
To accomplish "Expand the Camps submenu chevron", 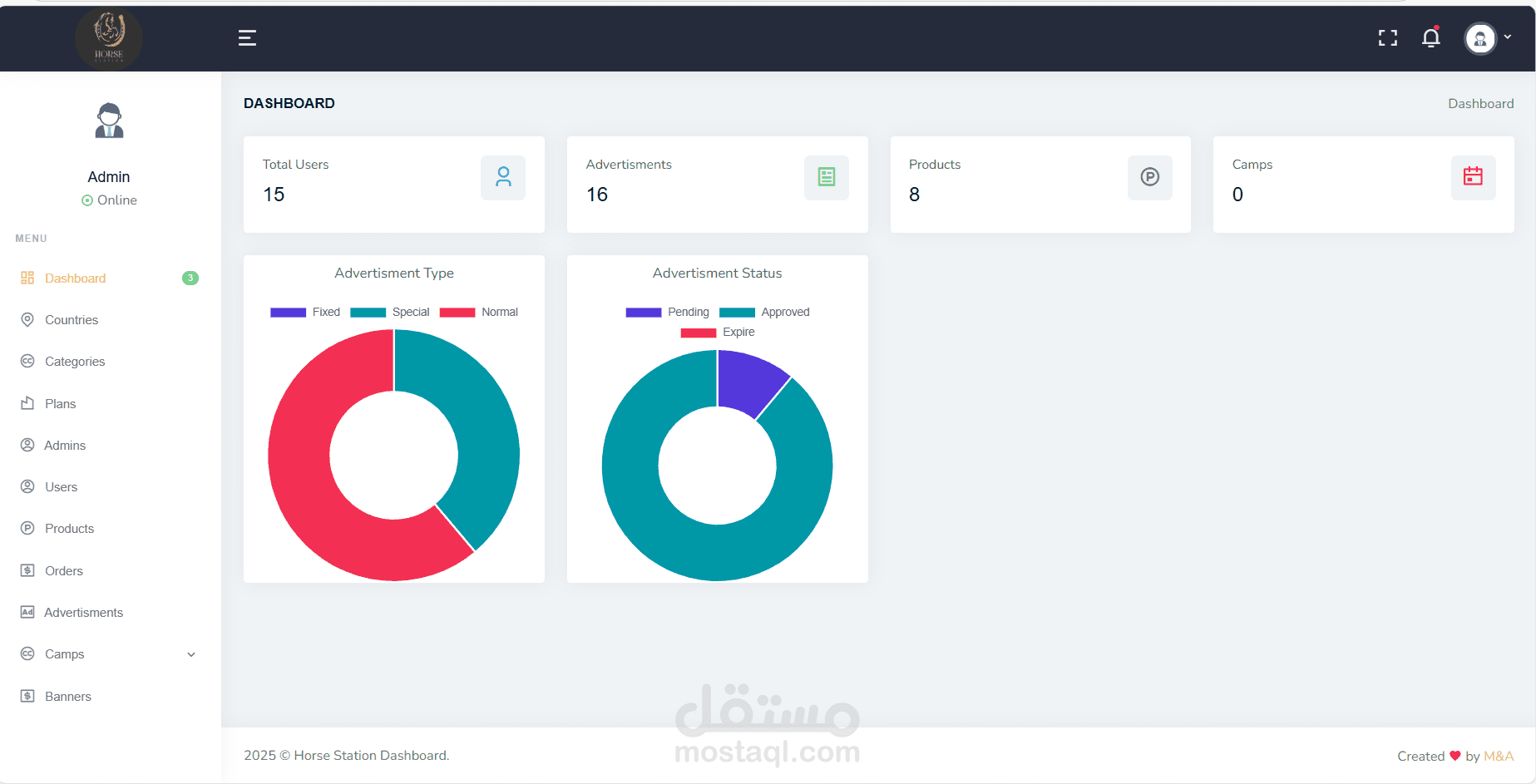I will pos(191,654).
